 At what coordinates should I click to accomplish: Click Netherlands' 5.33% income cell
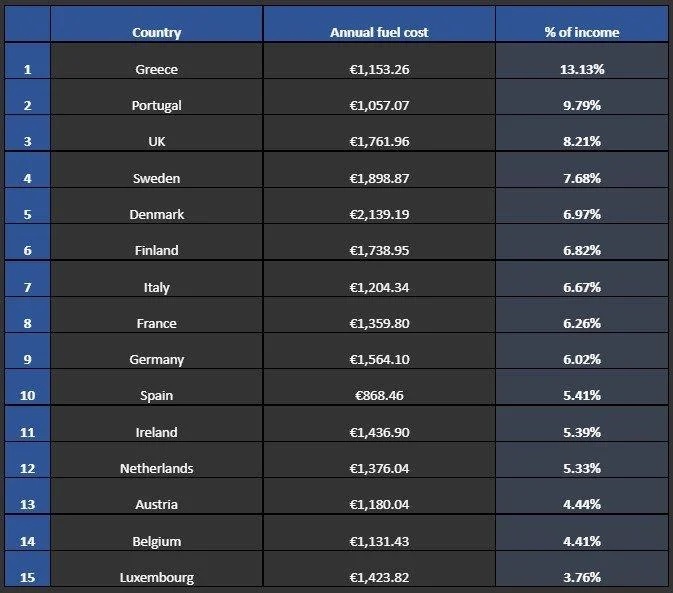[x=581, y=468]
